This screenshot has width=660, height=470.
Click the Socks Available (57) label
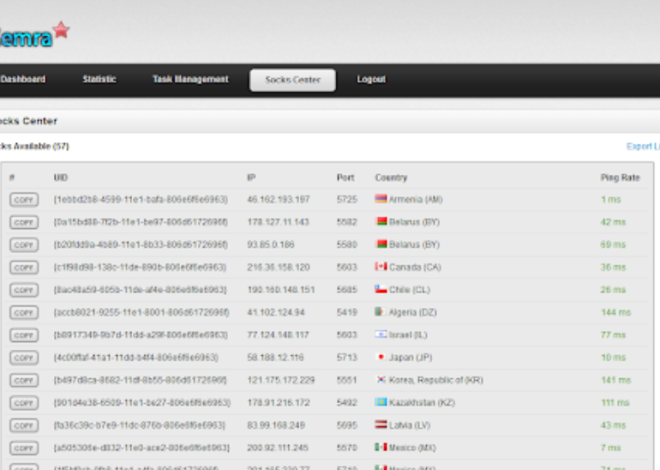tap(35, 146)
